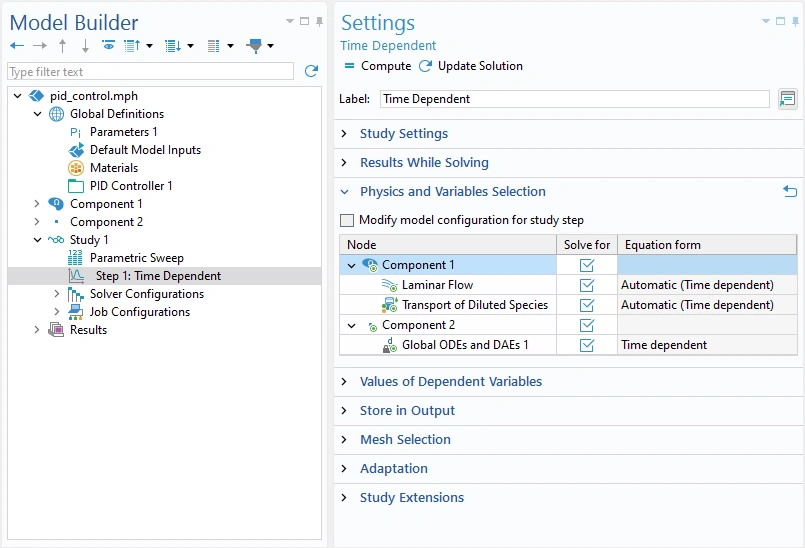Click the eye-shaped show icon in Model Builder toolbar
Image resolution: width=805 pixels, height=548 pixels.
tap(108, 46)
